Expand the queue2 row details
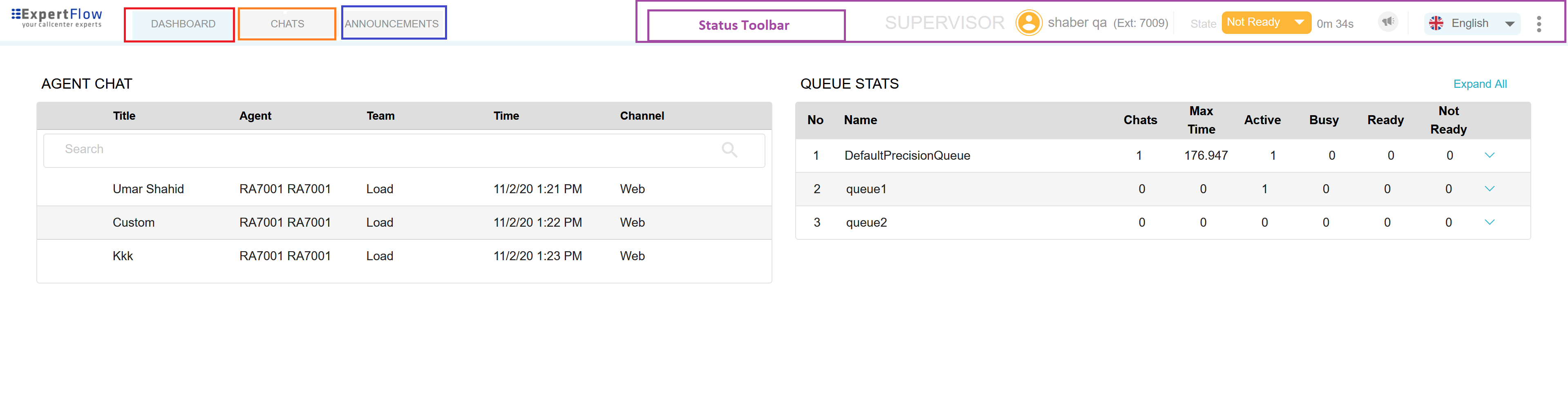 (x=1490, y=222)
